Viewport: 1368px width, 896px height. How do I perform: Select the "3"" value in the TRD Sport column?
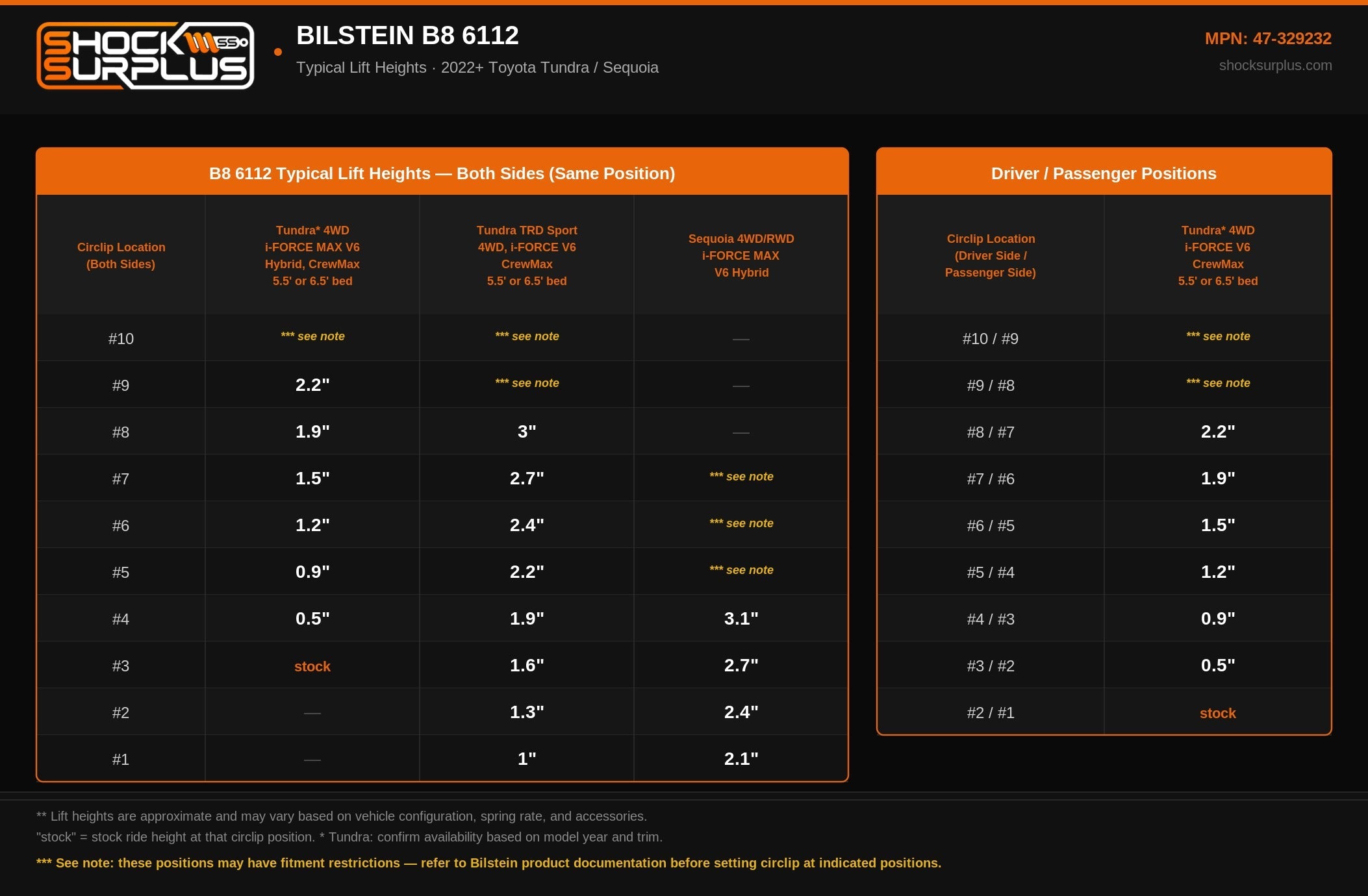(527, 432)
